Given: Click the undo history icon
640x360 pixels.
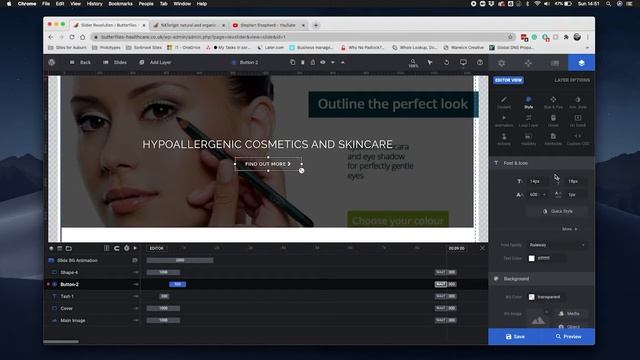Looking at the screenshot, I should pos(446,62).
